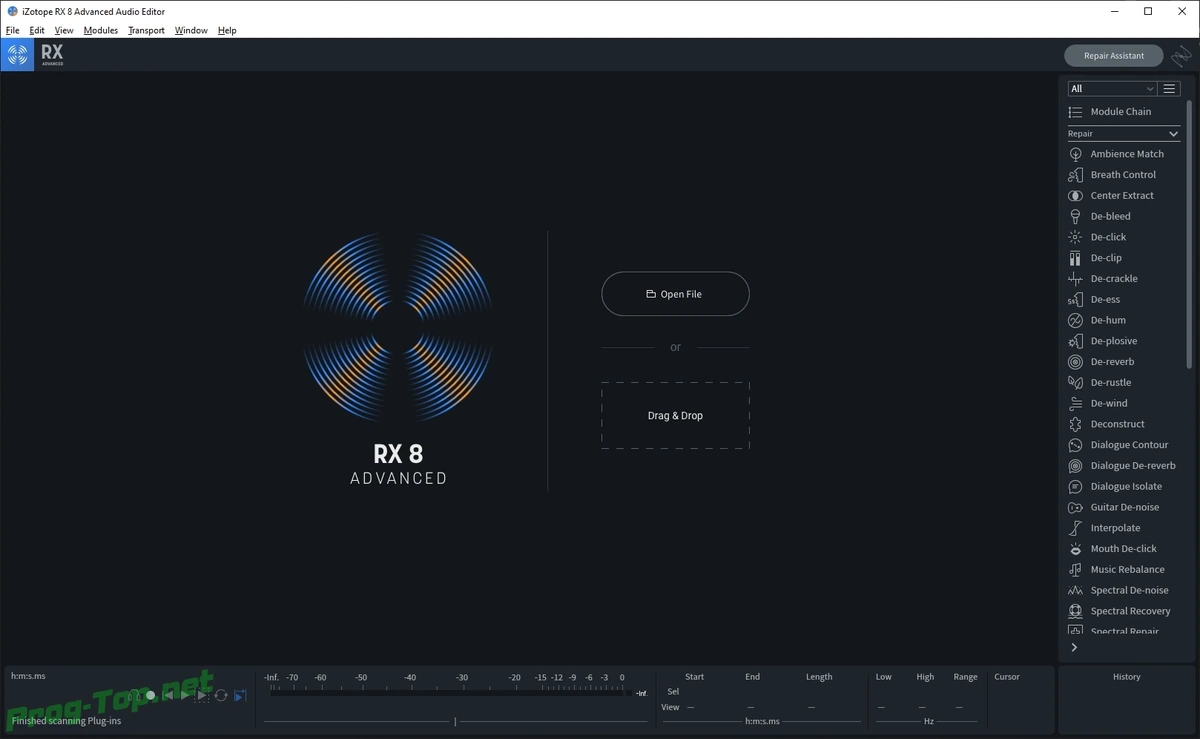Open the All module filter dropdown
Screen dimensions: 1200x739
click(1112, 89)
